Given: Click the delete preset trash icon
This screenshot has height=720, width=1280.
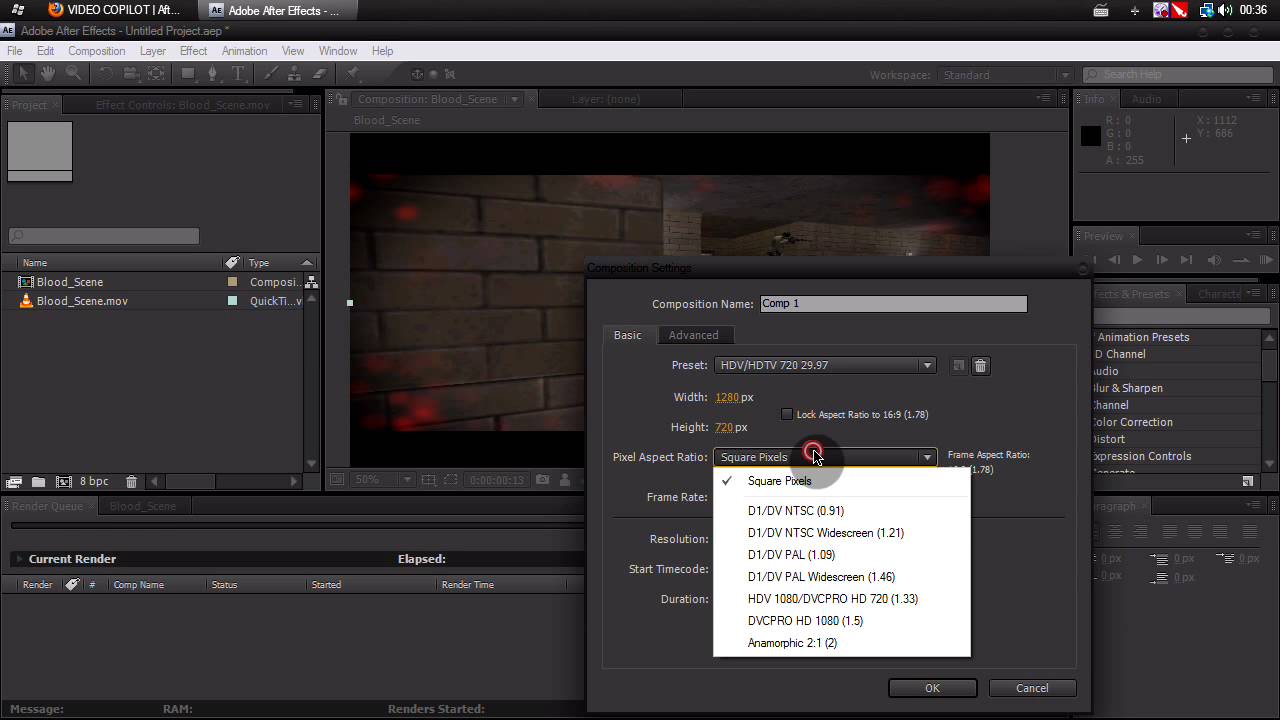Looking at the screenshot, I should tap(980, 366).
